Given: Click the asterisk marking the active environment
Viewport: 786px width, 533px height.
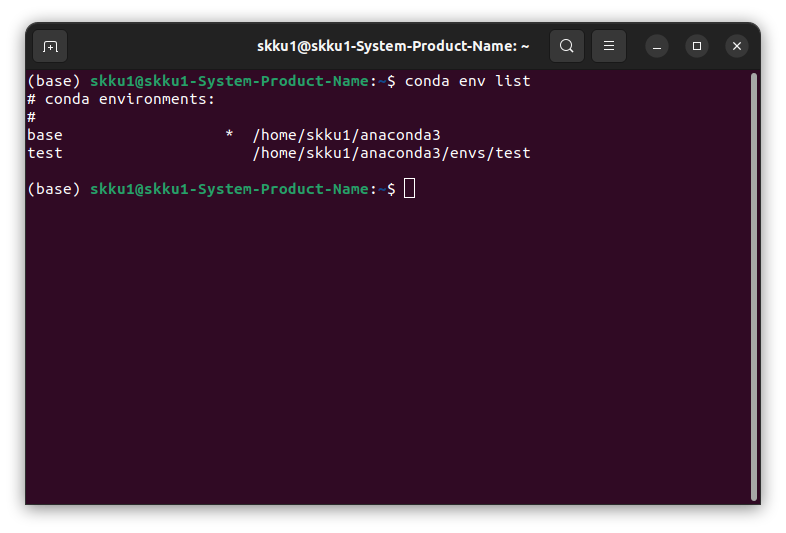Looking at the screenshot, I should (x=229, y=135).
